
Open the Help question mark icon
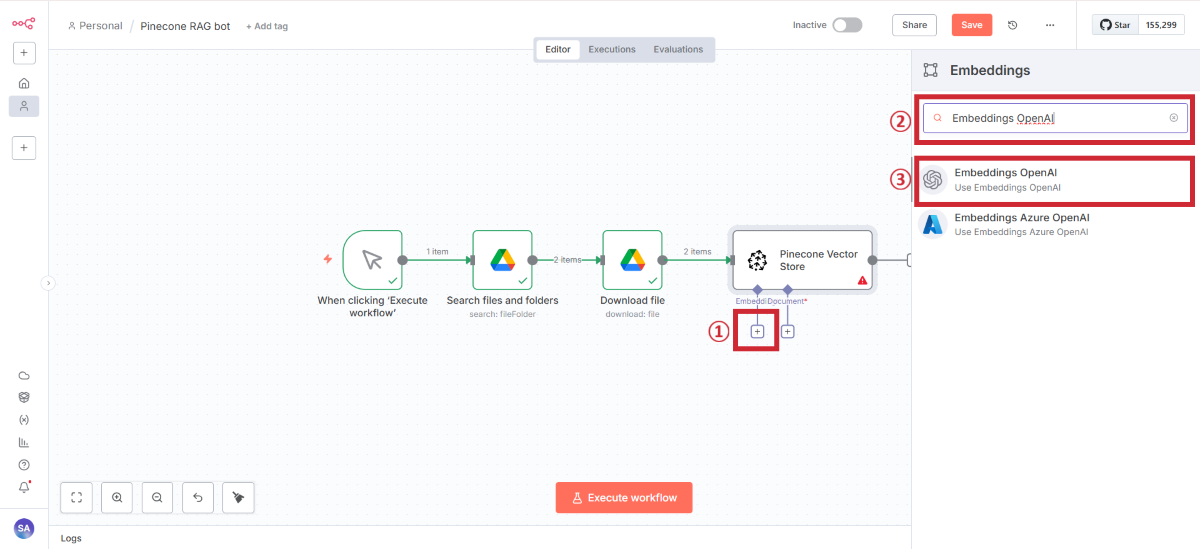pos(24,465)
